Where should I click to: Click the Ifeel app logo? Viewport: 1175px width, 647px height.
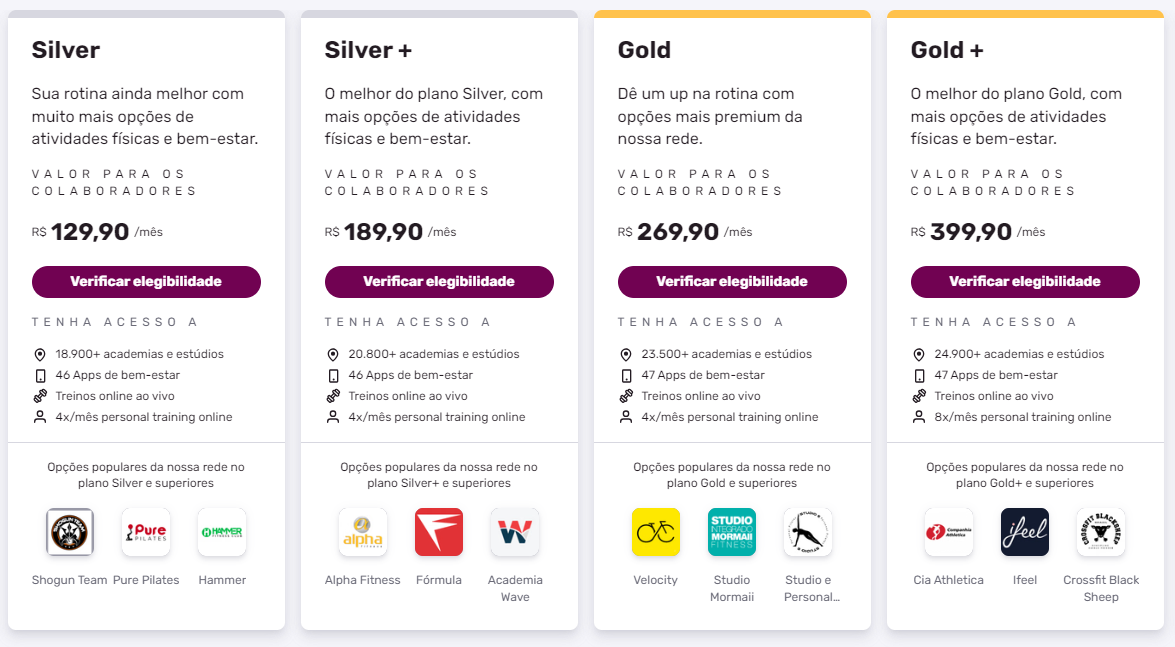1025,532
